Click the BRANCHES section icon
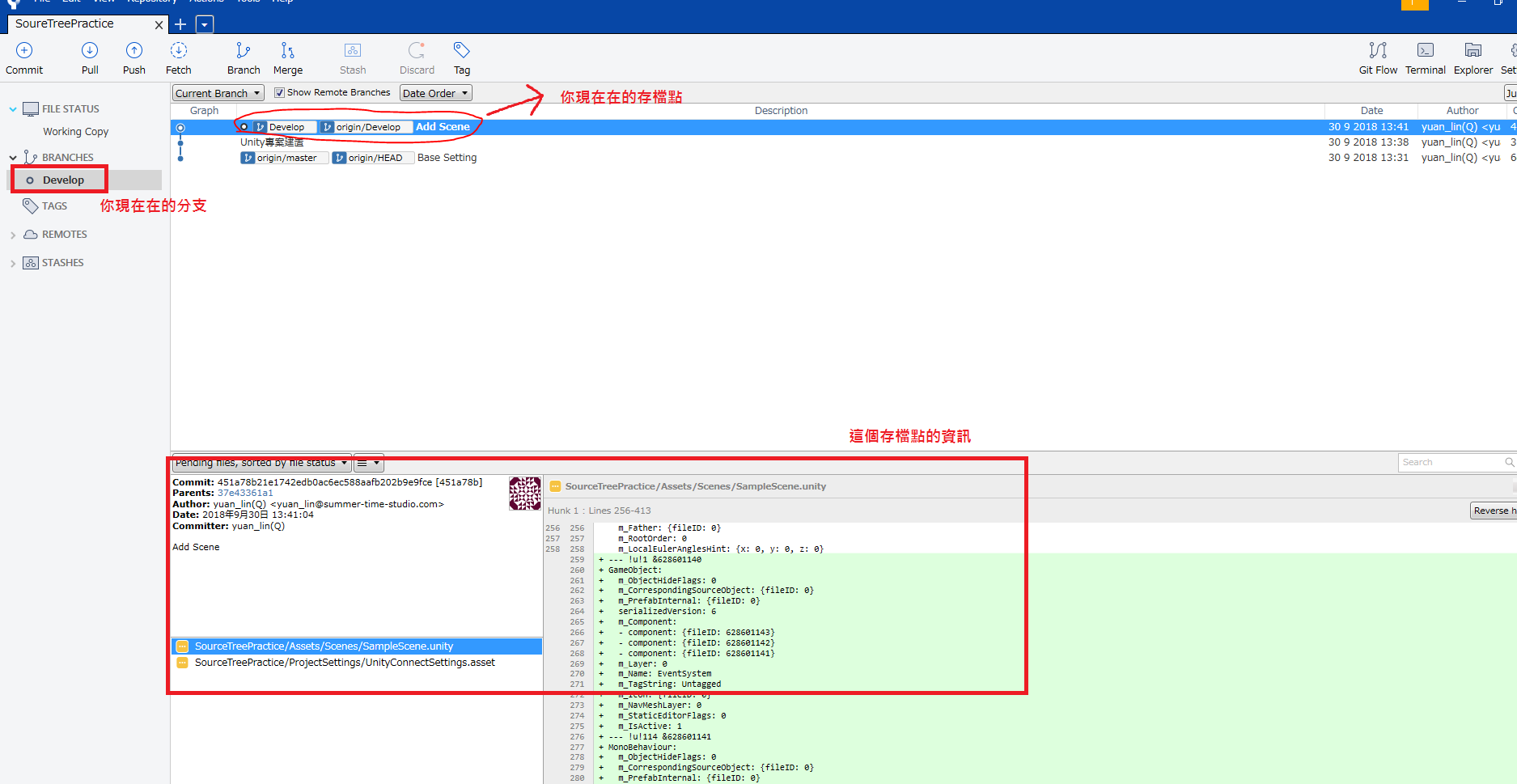Image resolution: width=1517 pixels, height=784 pixels. pyautogui.click(x=31, y=157)
